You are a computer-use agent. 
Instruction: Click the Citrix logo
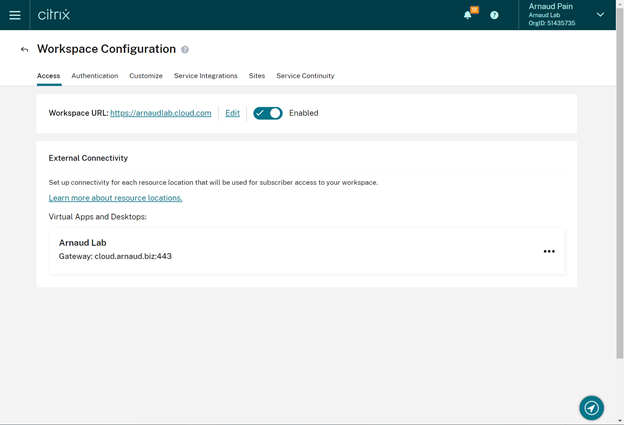54,15
